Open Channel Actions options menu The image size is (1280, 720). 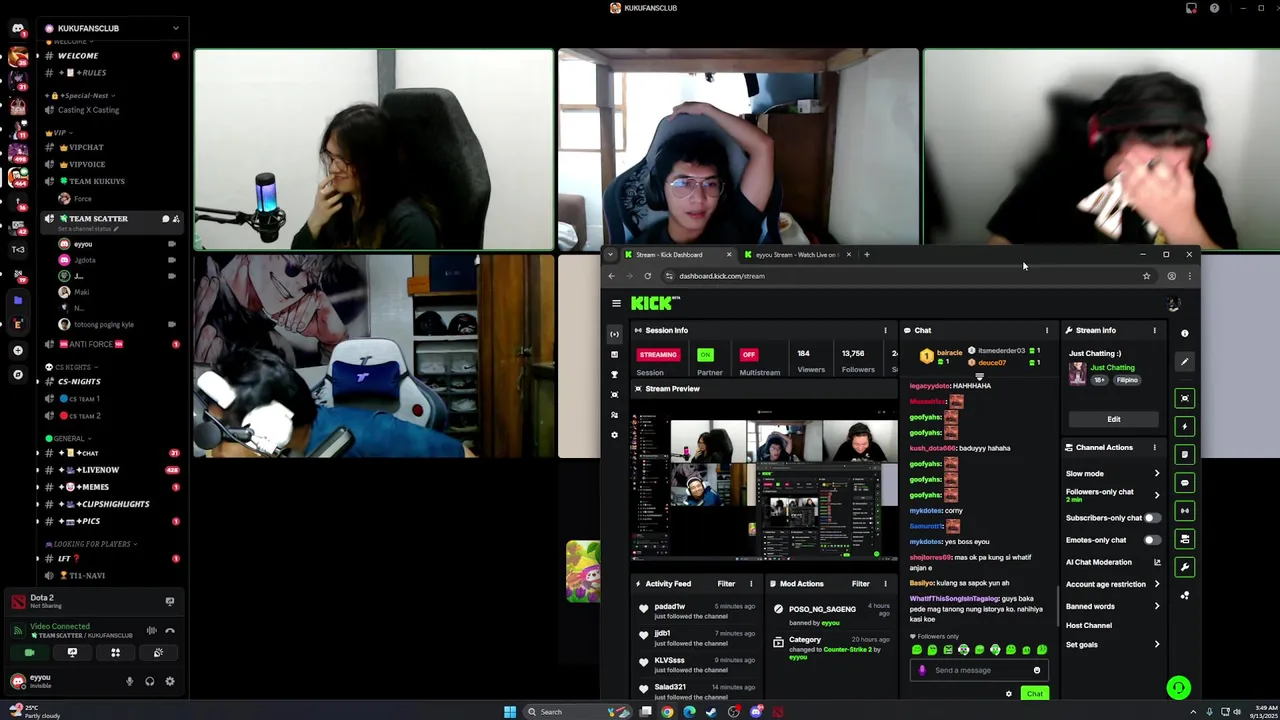pos(1154,447)
